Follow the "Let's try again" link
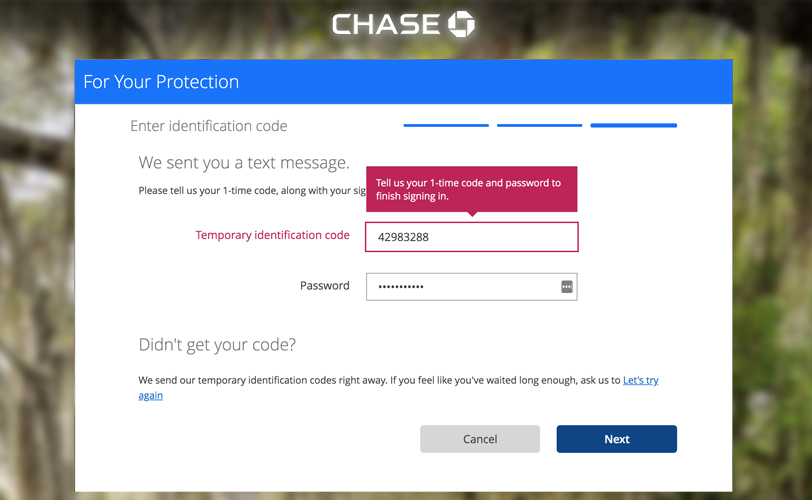 pyautogui.click(x=640, y=381)
